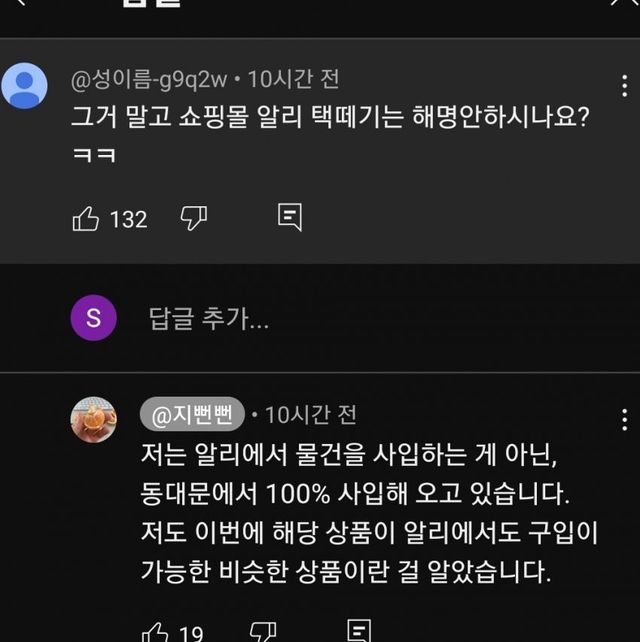Open the @지뻔뻔 channel name badge
This screenshot has width=640, height=642.
[191, 413]
